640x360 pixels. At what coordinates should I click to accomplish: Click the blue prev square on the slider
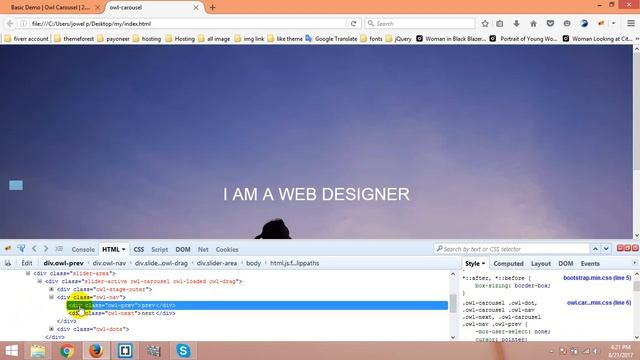16,185
